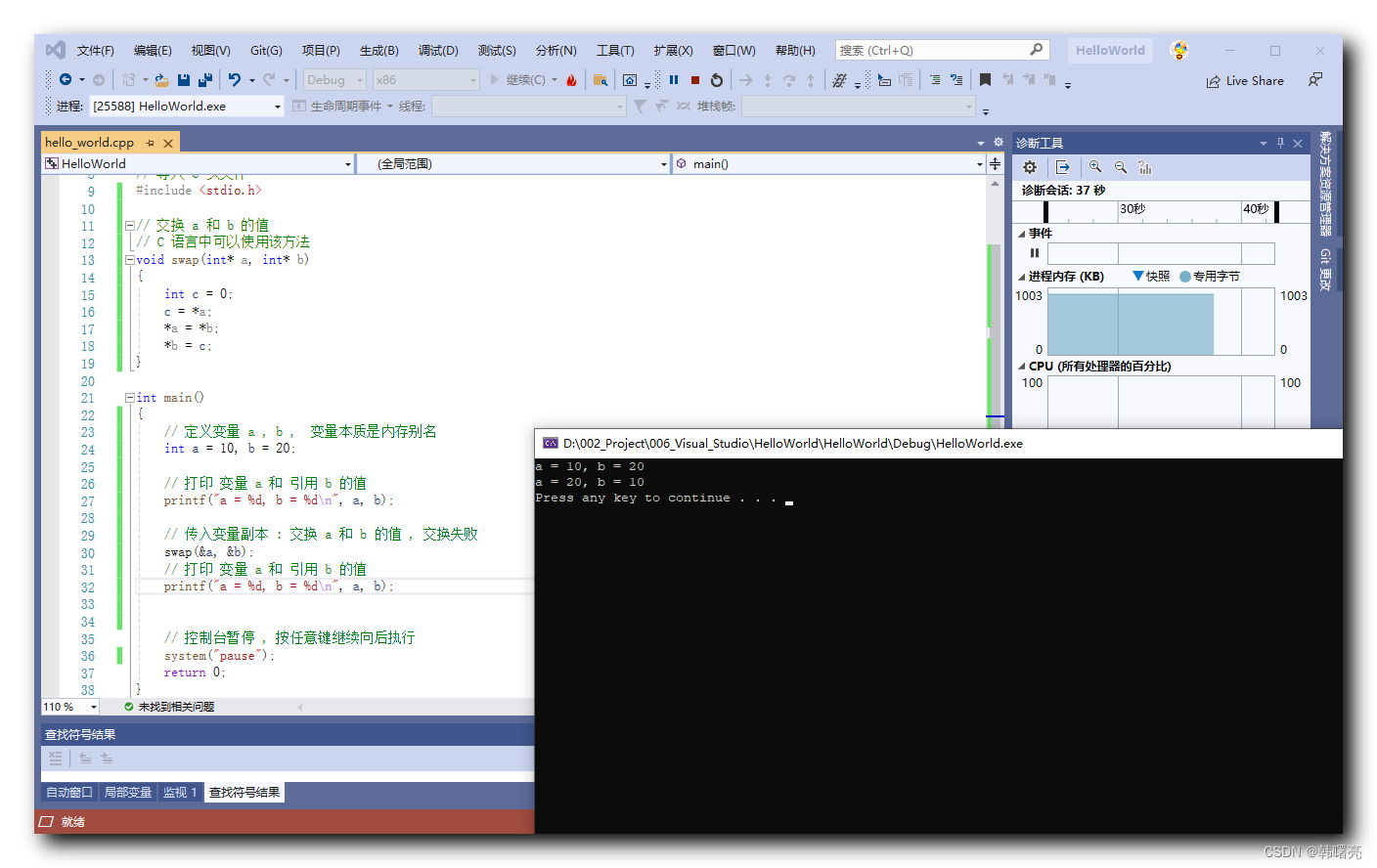Click the bookmark toggle icon in toolbar

985,80
